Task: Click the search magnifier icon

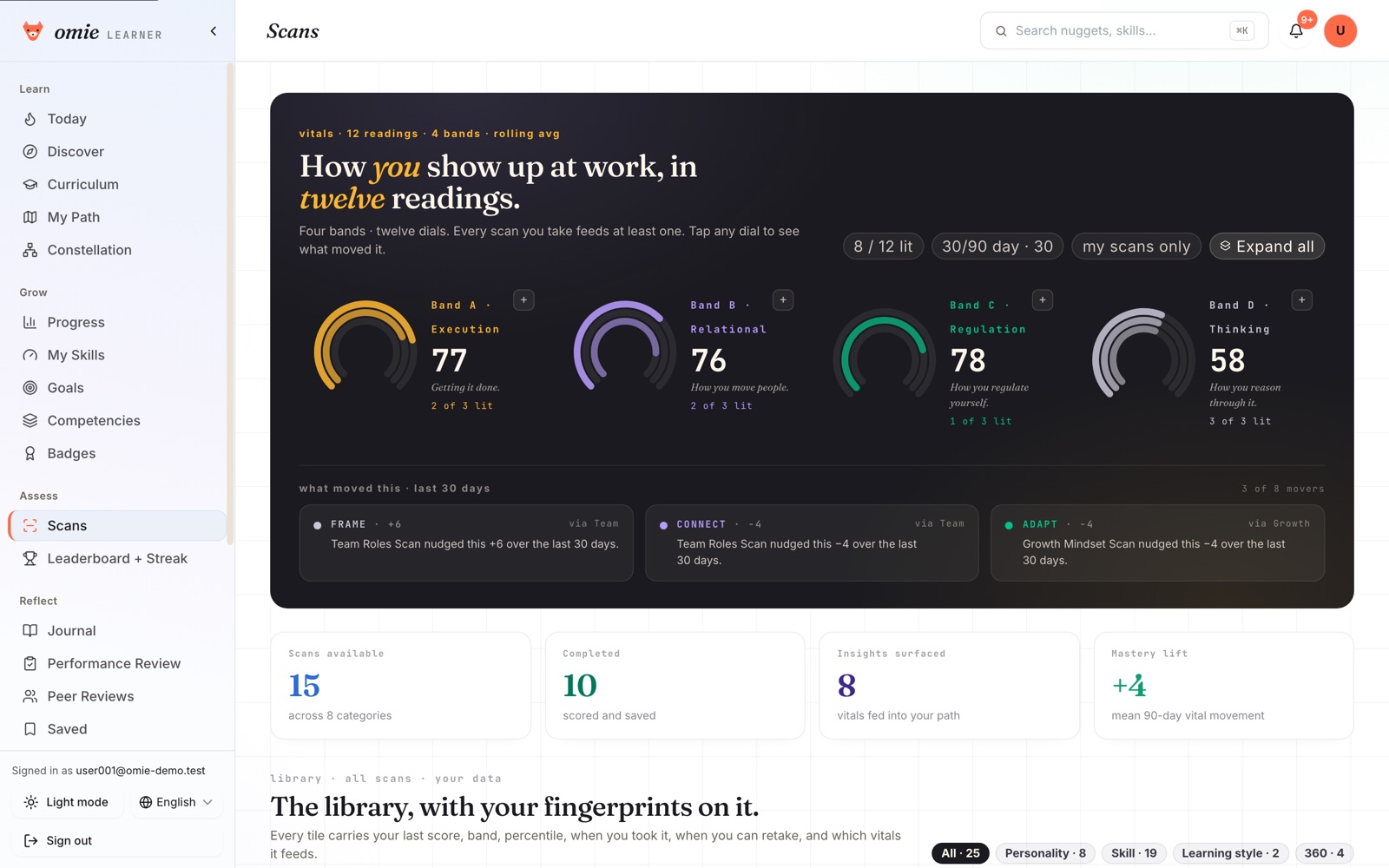Action: tap(1001, 31)
